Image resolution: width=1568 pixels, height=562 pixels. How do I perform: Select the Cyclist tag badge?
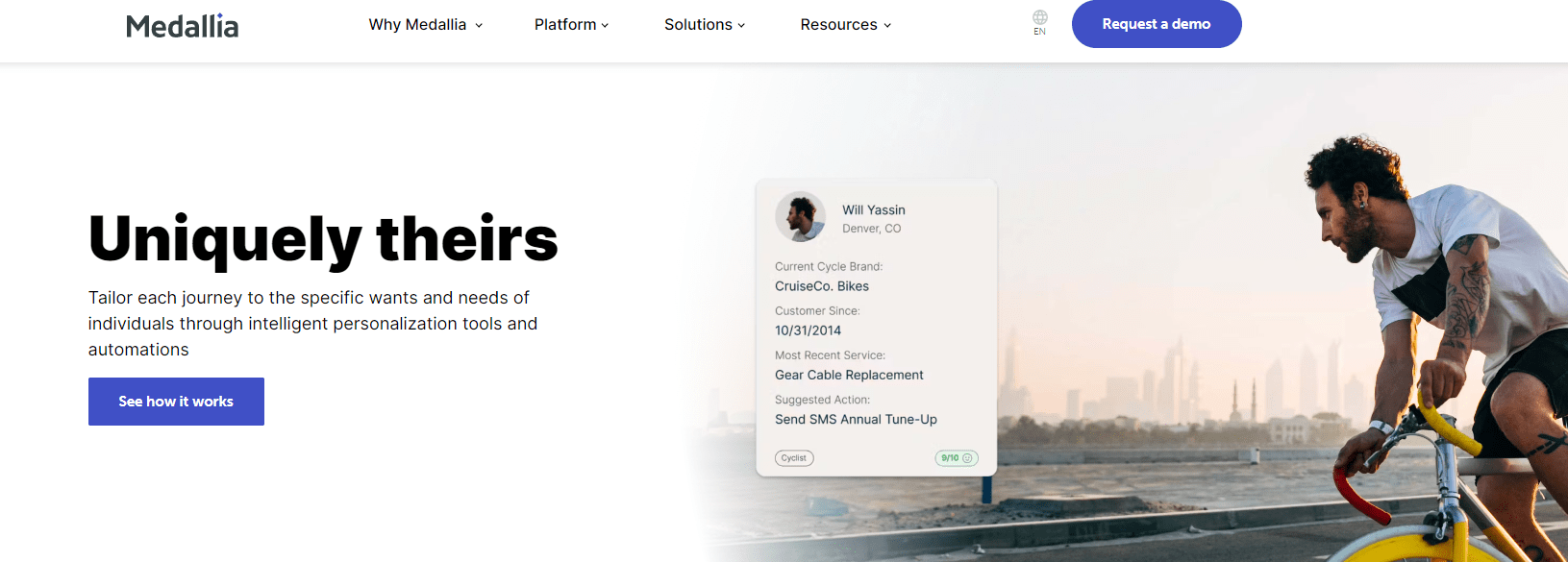coord(794,458)
